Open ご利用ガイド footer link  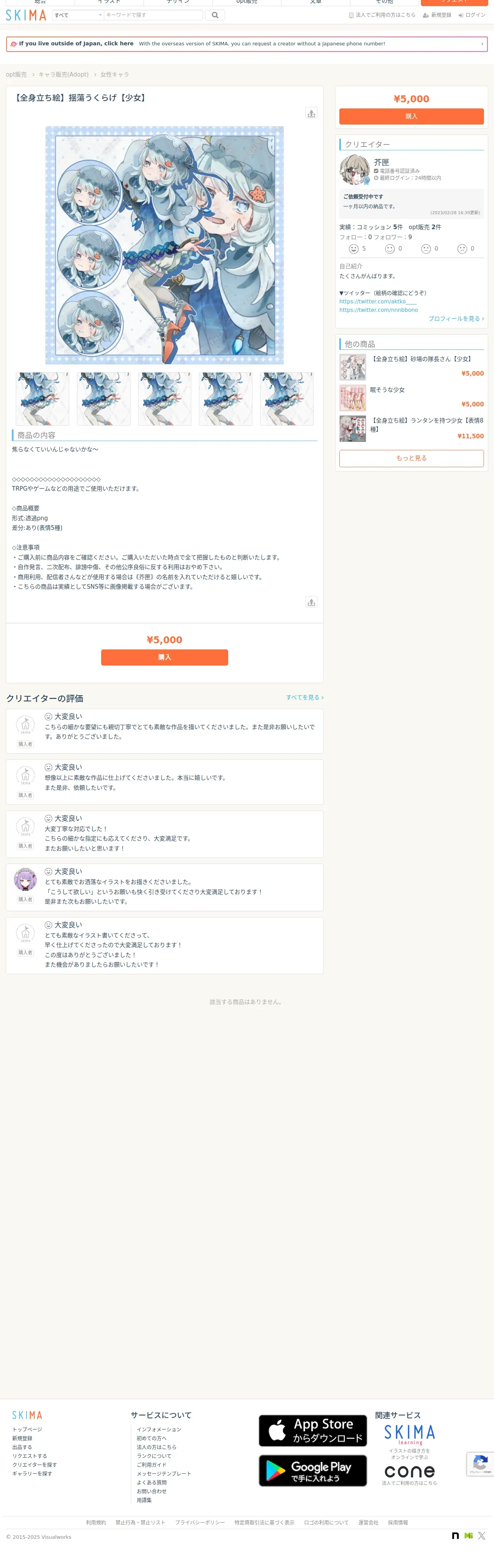(152, 1465)
